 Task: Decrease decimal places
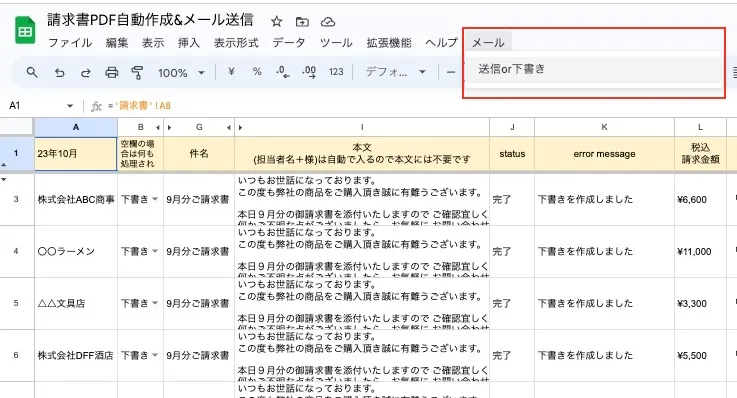pos(282,72)
